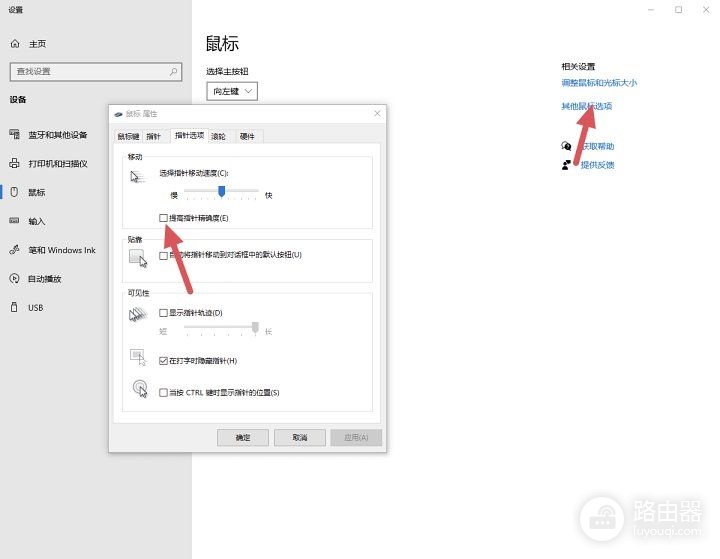Go to Settings home icon

[15, 44]
